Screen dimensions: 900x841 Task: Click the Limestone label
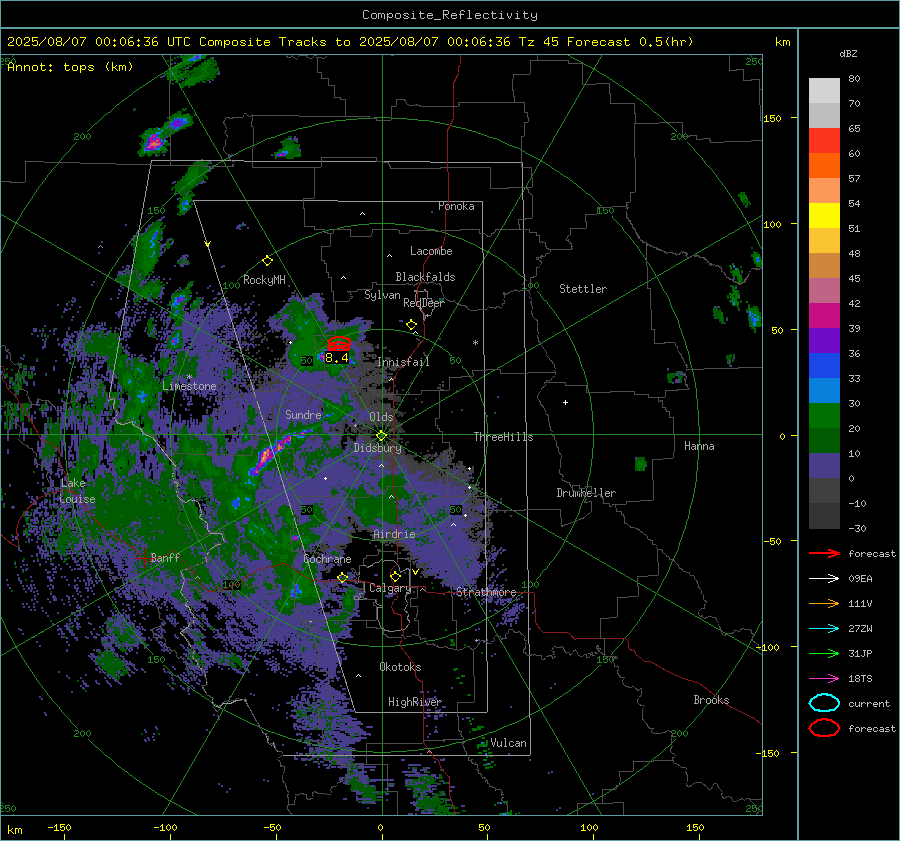pos(189,386)
